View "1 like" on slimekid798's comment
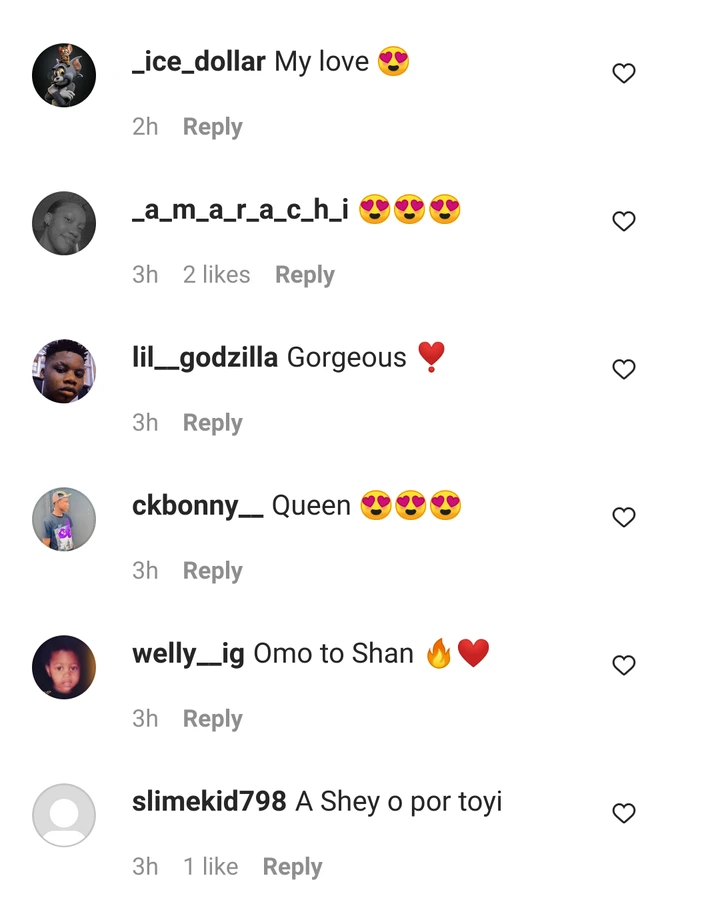 point(210,866)
